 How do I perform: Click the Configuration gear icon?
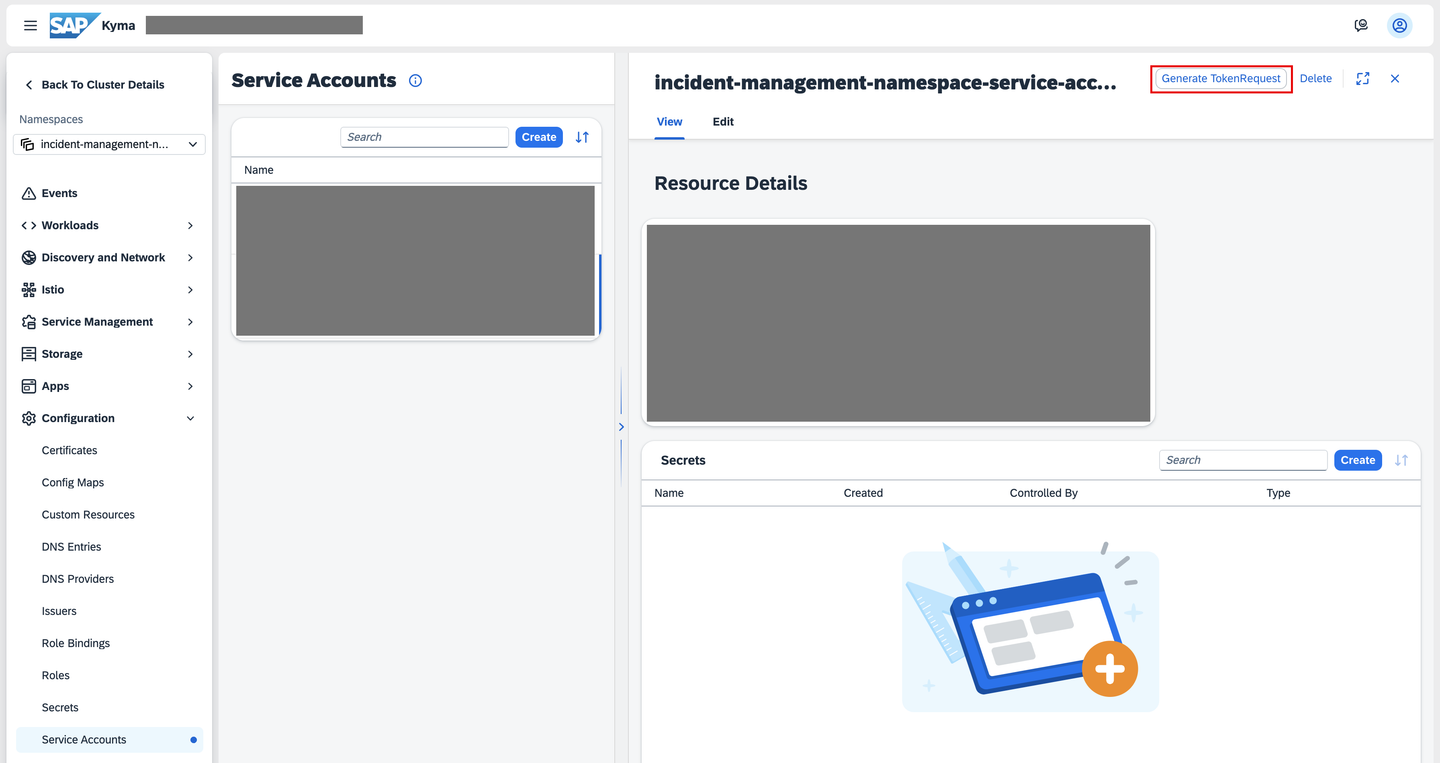[x=29, y=418]
